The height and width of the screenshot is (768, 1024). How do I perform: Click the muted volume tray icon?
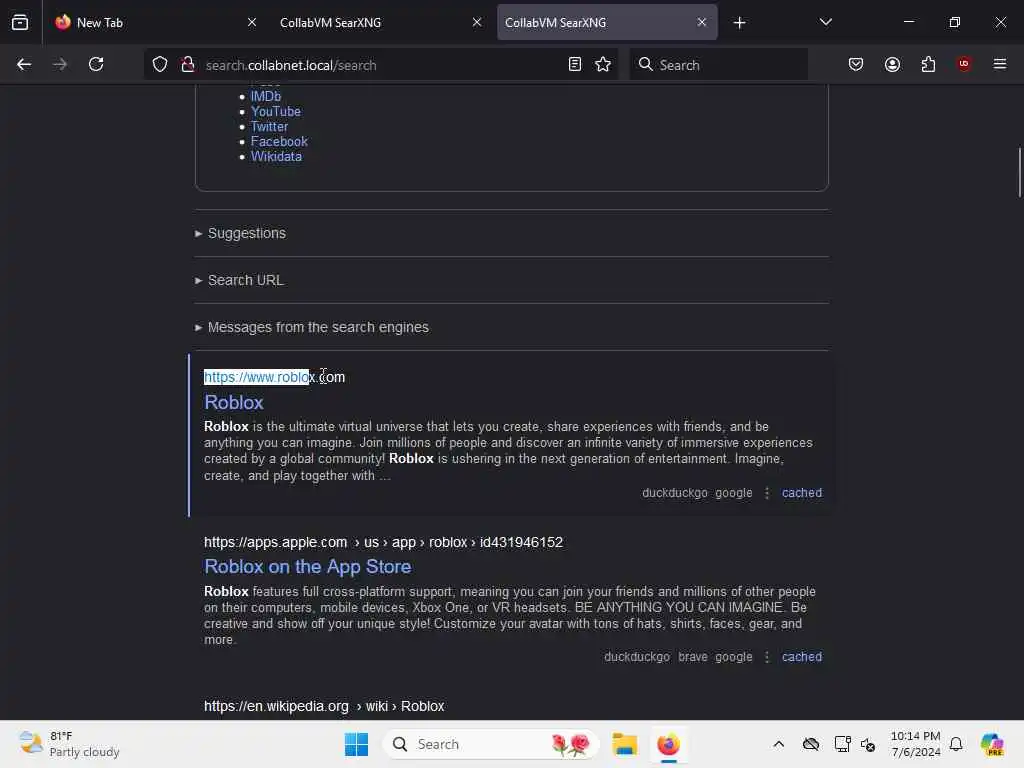(x=868, y=744)
